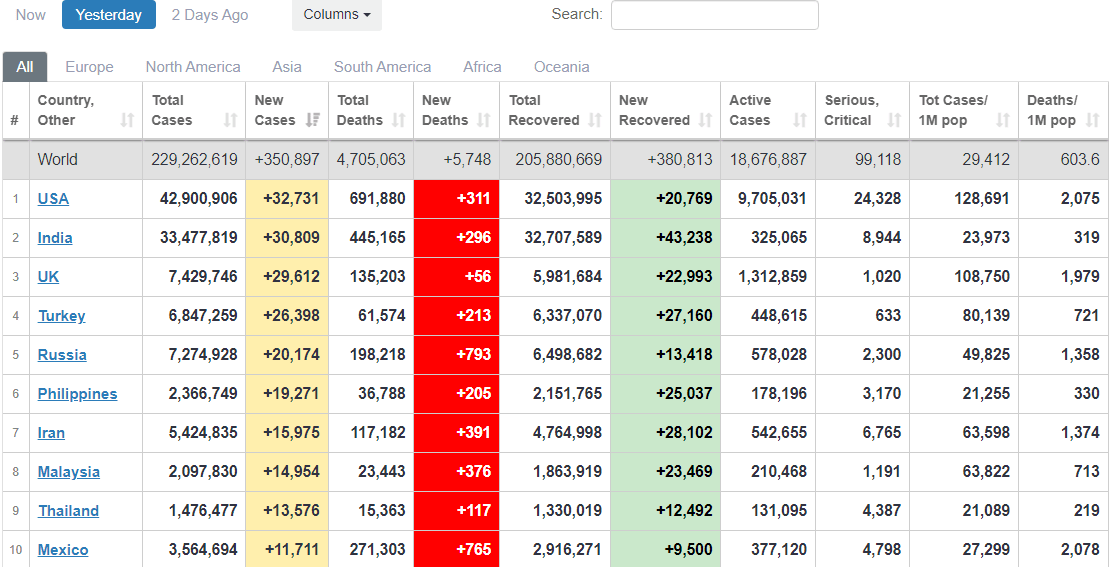Click Active Cases sort icon
The width and height of the screenshot is (1109, 567).
pyautogui.click(x=799, y=120)
